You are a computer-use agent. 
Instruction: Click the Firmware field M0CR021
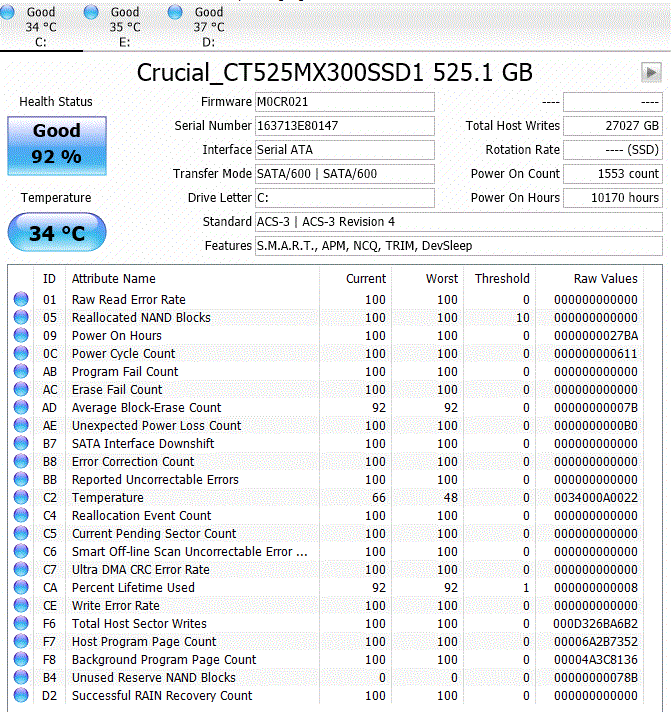(x=345, y=102)
